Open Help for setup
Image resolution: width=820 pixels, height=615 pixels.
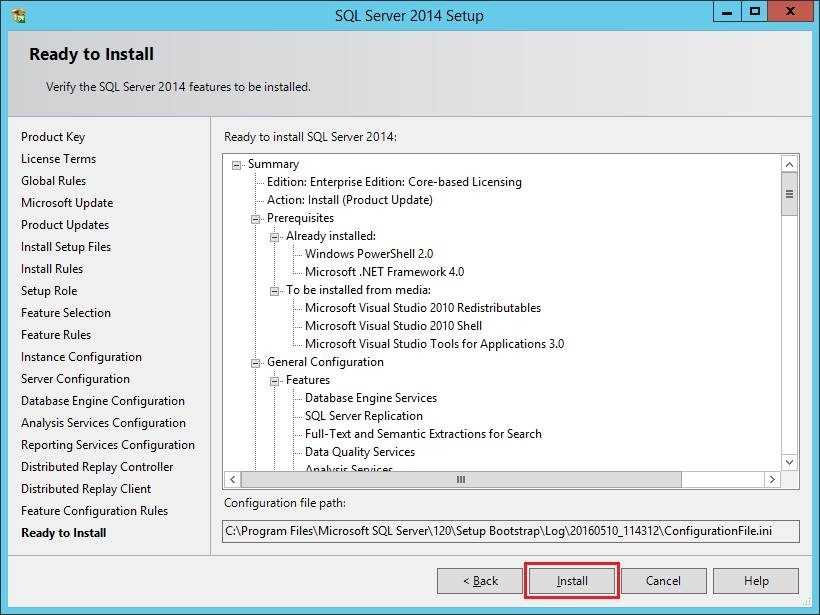pyautogui.click(x=756, y=581)
